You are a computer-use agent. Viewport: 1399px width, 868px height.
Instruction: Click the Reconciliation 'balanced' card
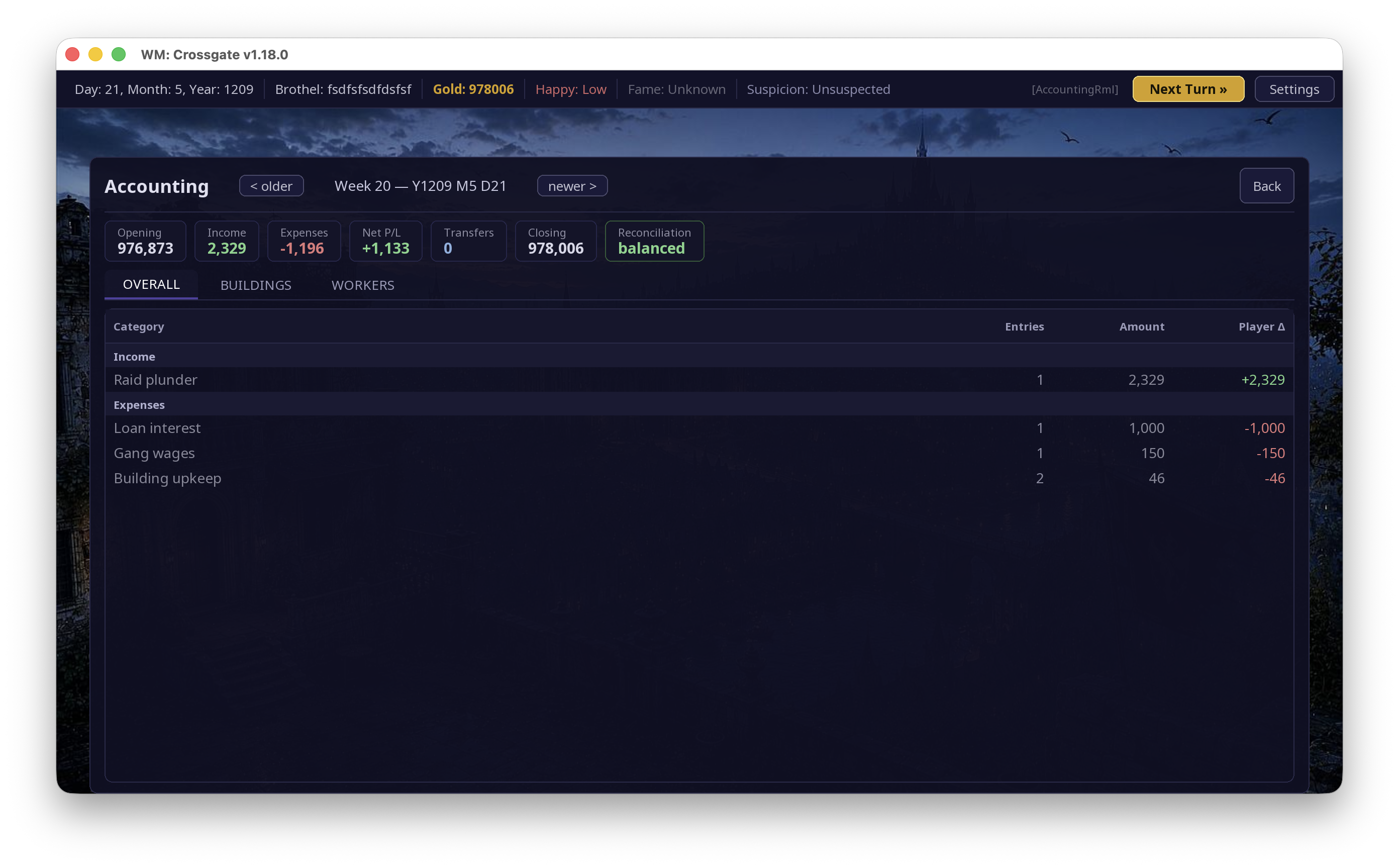tap(654, 241)
